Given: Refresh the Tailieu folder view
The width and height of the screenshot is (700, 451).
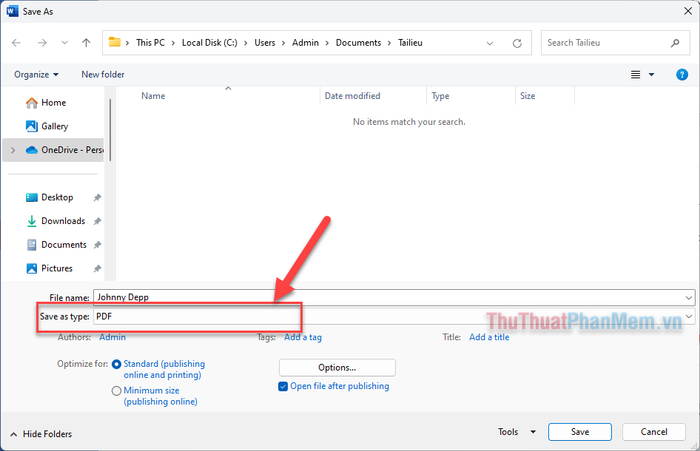Looking at the screenshot, I should coord(517,43).
